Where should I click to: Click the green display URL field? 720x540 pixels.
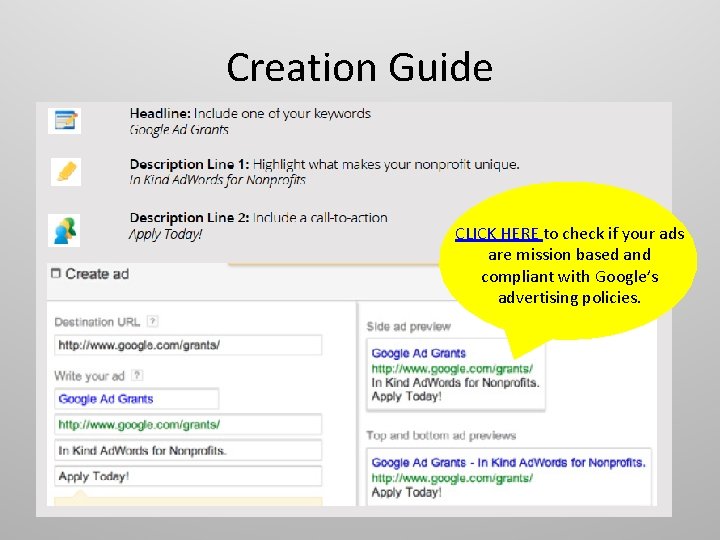pyautogui.click(x=188, y=424)
